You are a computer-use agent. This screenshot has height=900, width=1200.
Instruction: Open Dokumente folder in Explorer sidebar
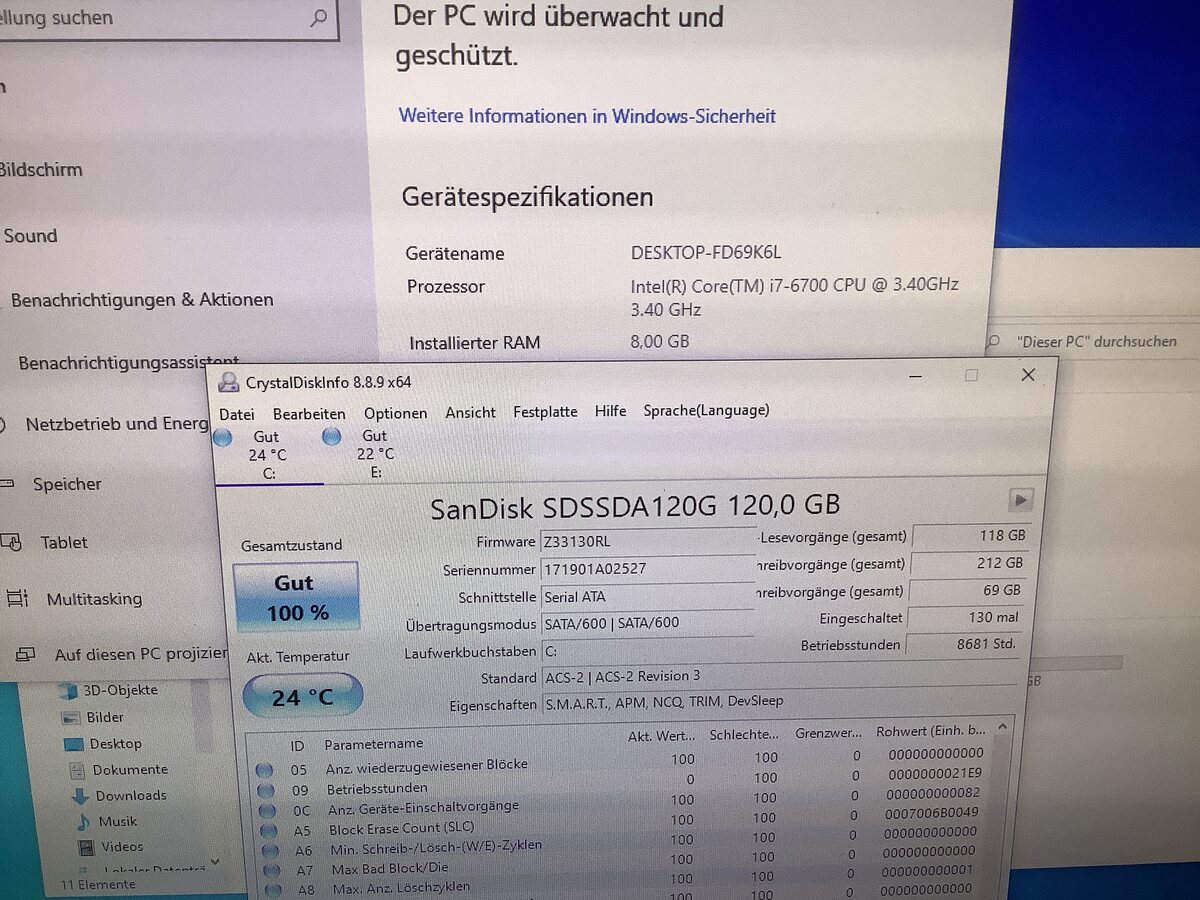130,769
